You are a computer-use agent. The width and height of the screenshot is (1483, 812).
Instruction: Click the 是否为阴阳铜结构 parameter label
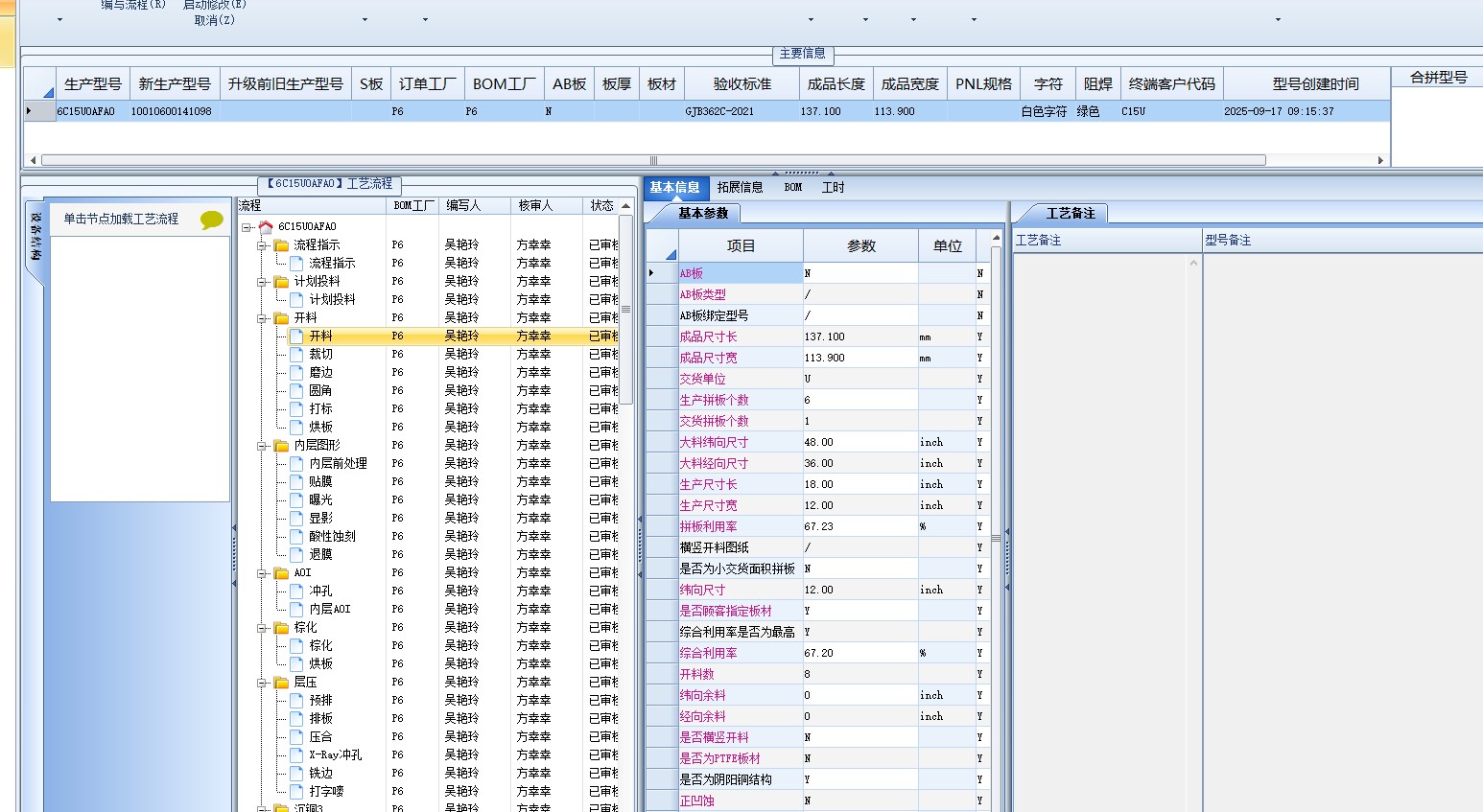[x=725, y=779]
